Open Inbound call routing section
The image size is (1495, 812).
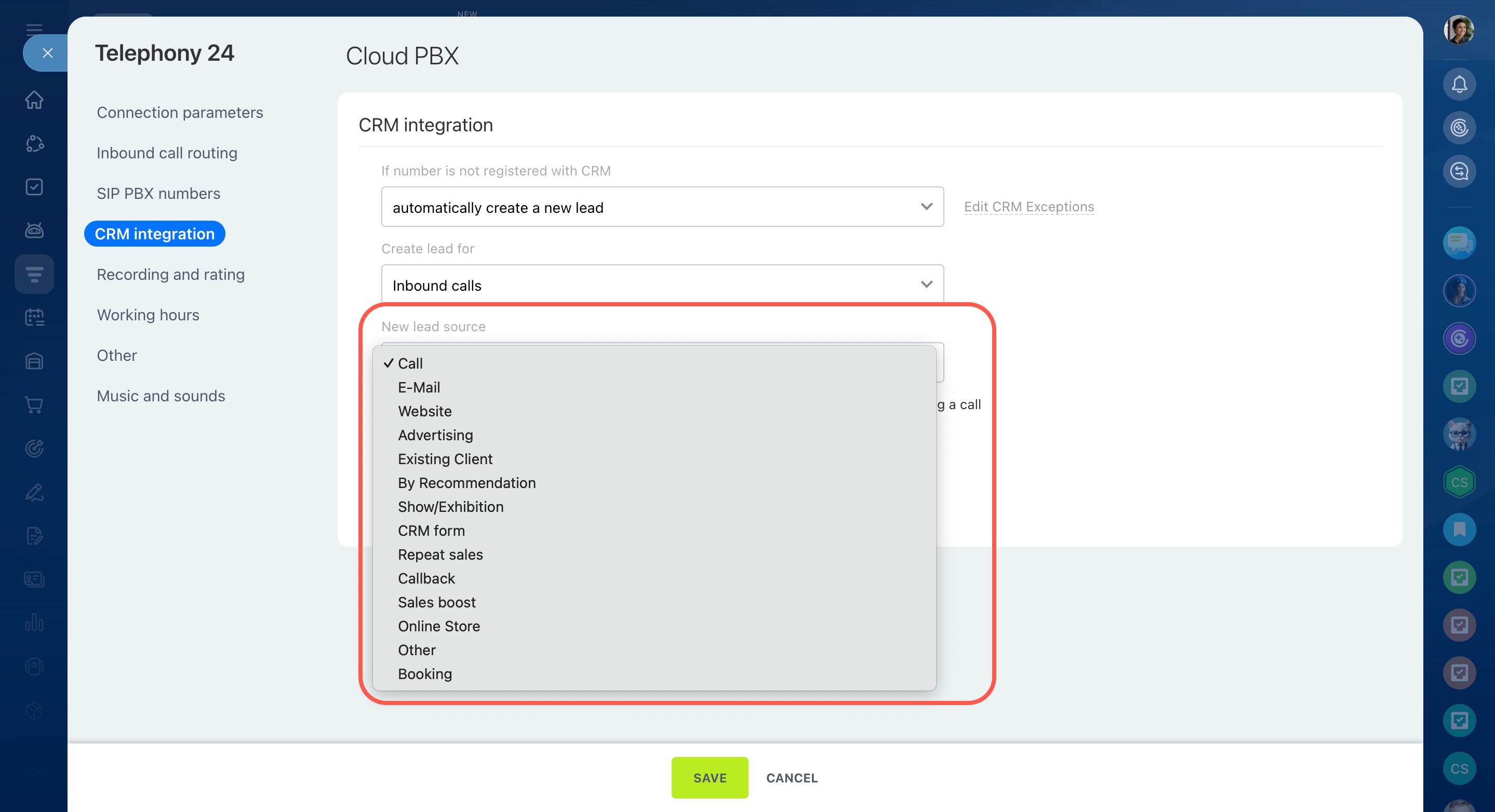pos(167,153)
